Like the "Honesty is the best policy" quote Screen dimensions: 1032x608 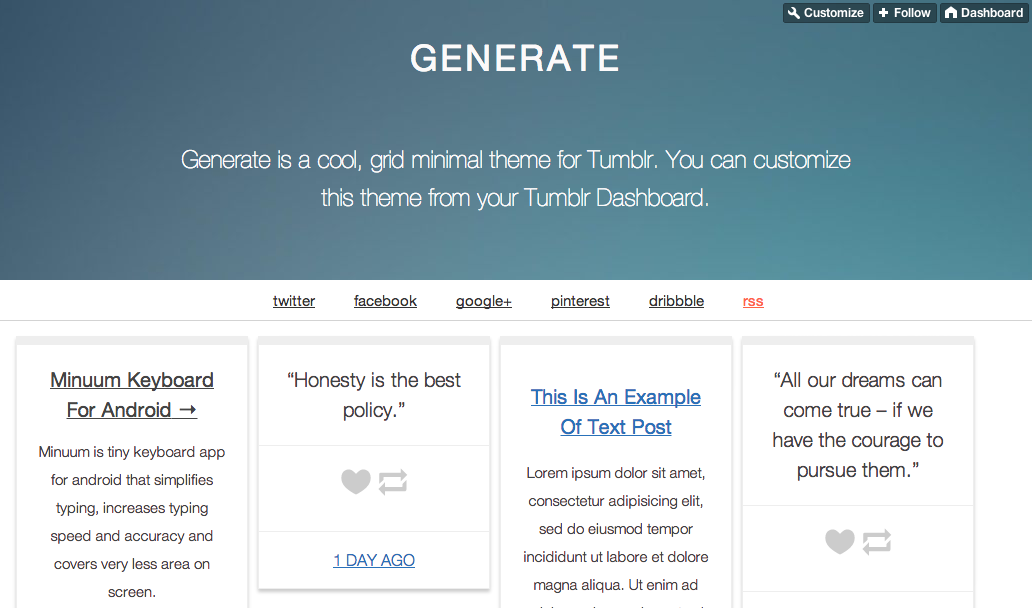[x=356, y=481]
